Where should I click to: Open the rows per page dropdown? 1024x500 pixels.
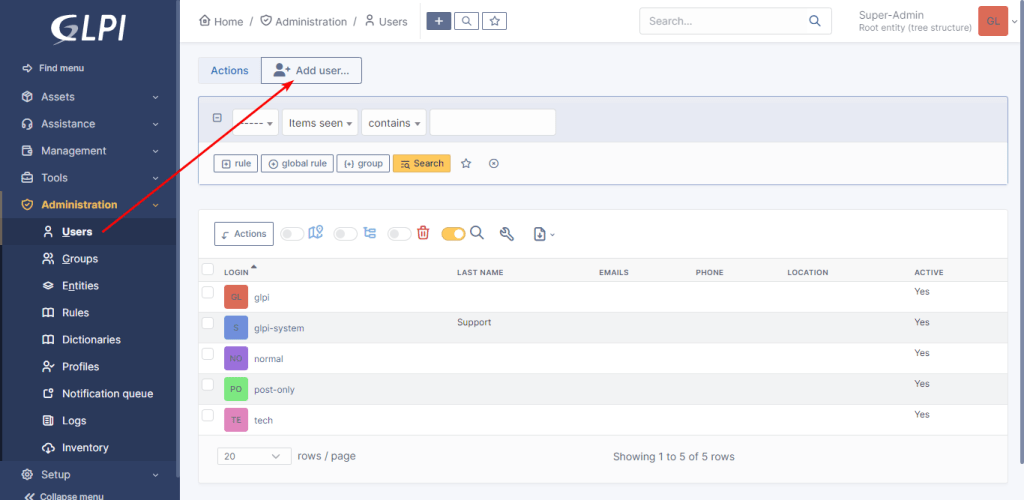[x=254, y=456]
